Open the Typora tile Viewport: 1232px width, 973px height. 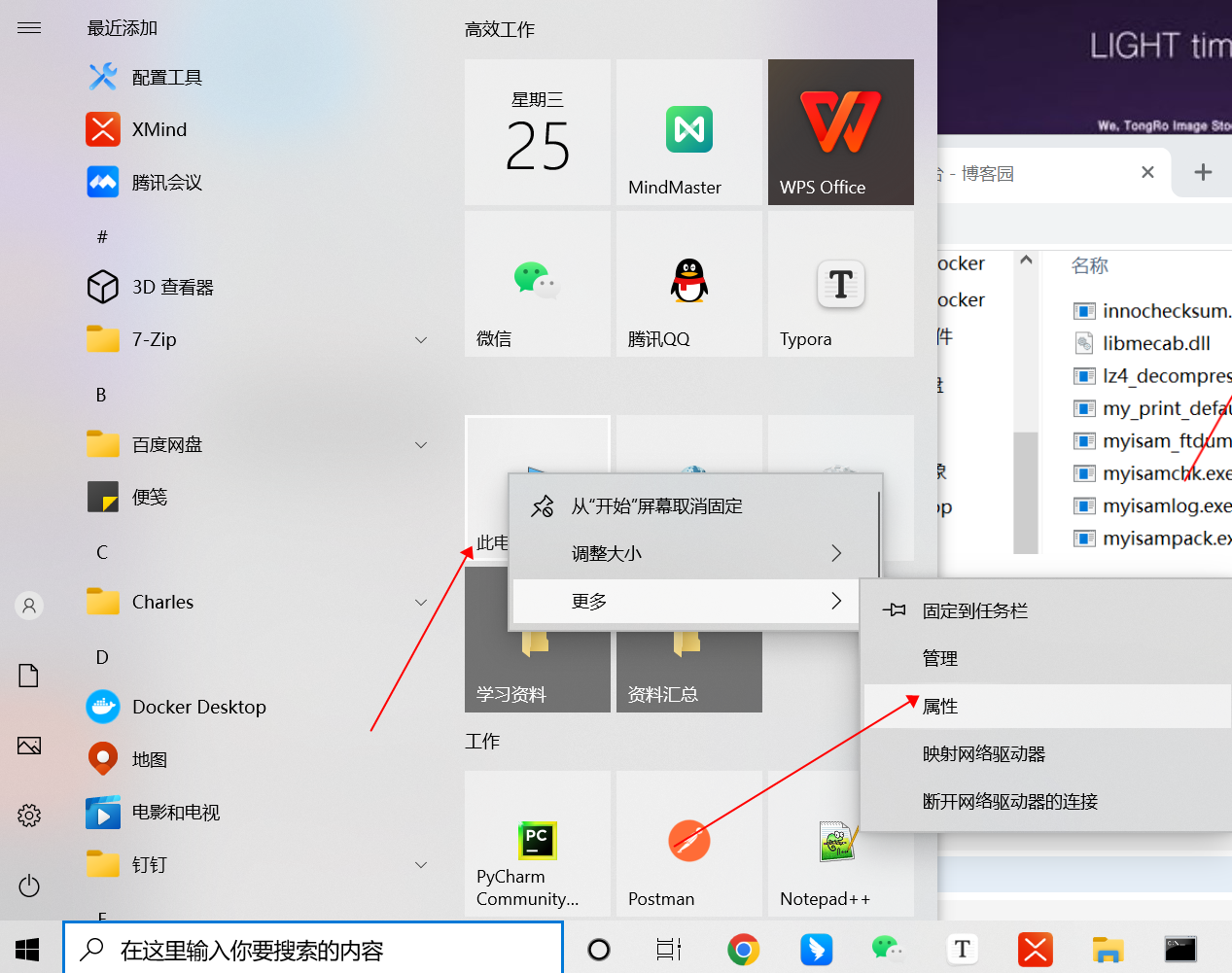tap(841, 284)
